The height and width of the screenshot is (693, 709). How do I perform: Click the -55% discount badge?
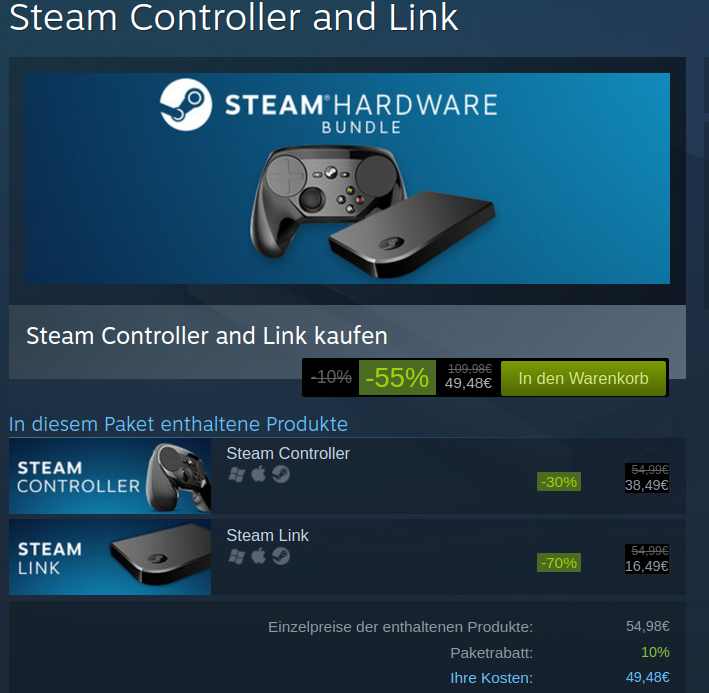(x=397, y=377)
